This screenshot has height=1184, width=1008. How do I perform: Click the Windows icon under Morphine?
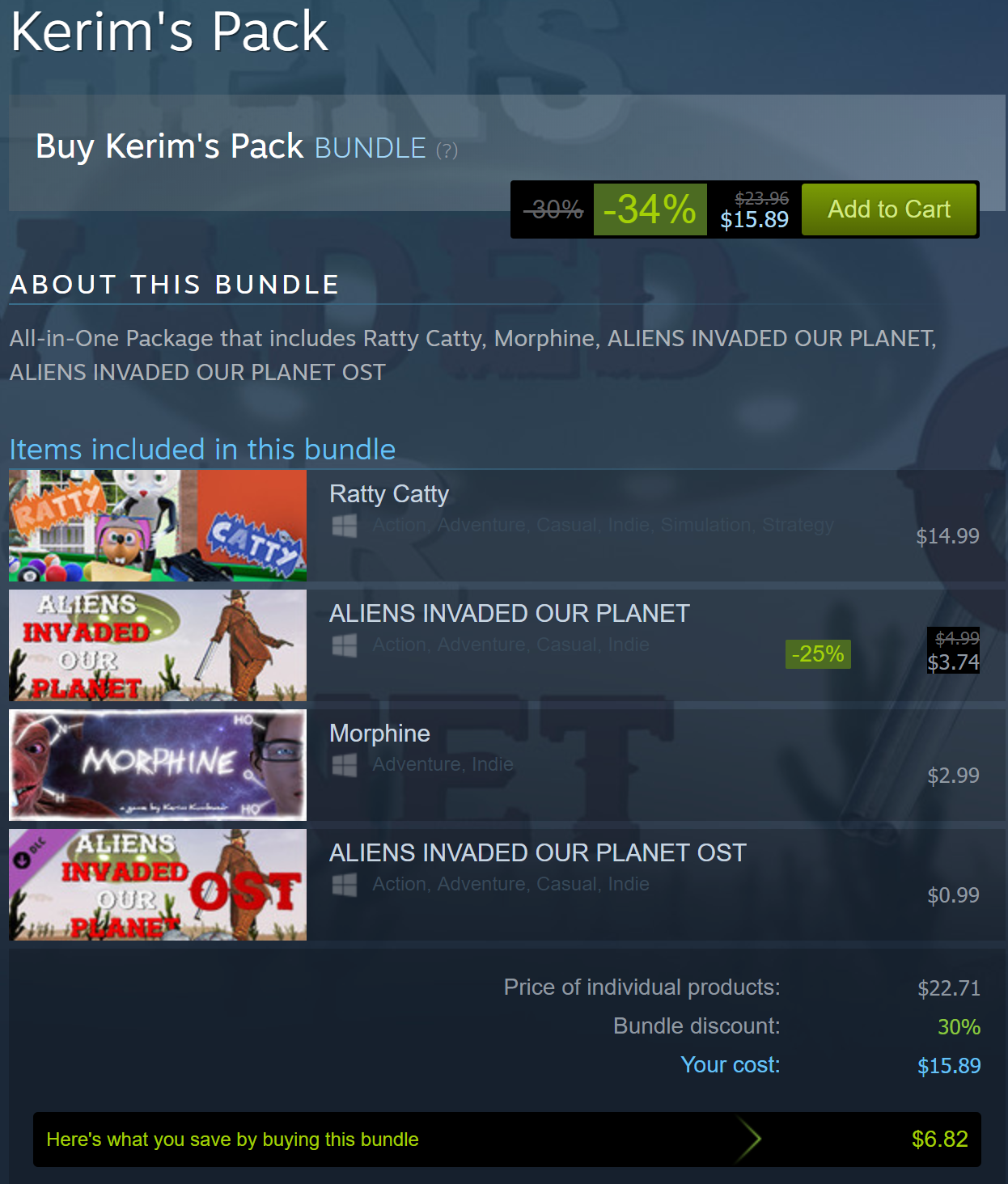(345, 765)
